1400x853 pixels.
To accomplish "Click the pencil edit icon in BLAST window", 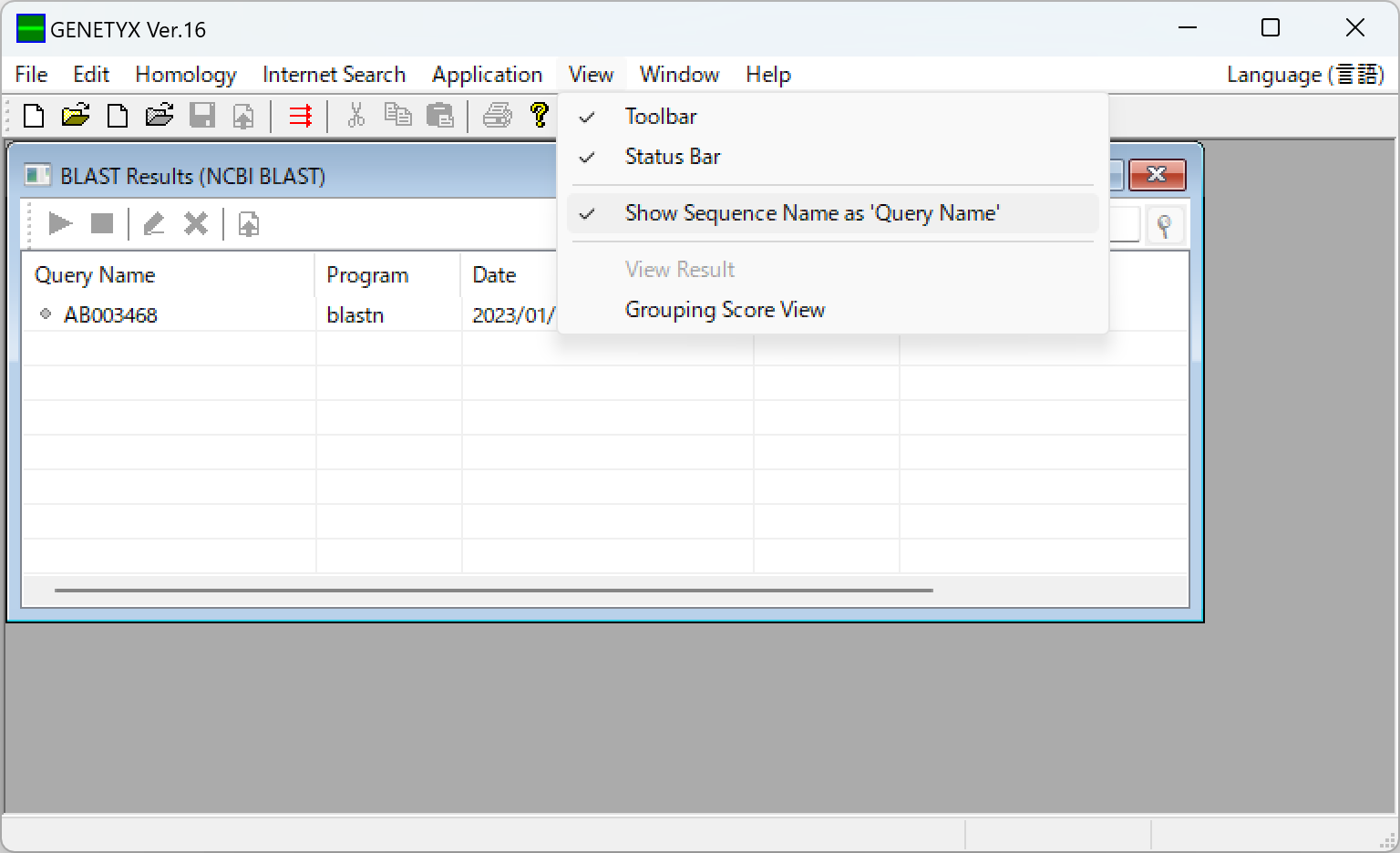I will (154, 223).
